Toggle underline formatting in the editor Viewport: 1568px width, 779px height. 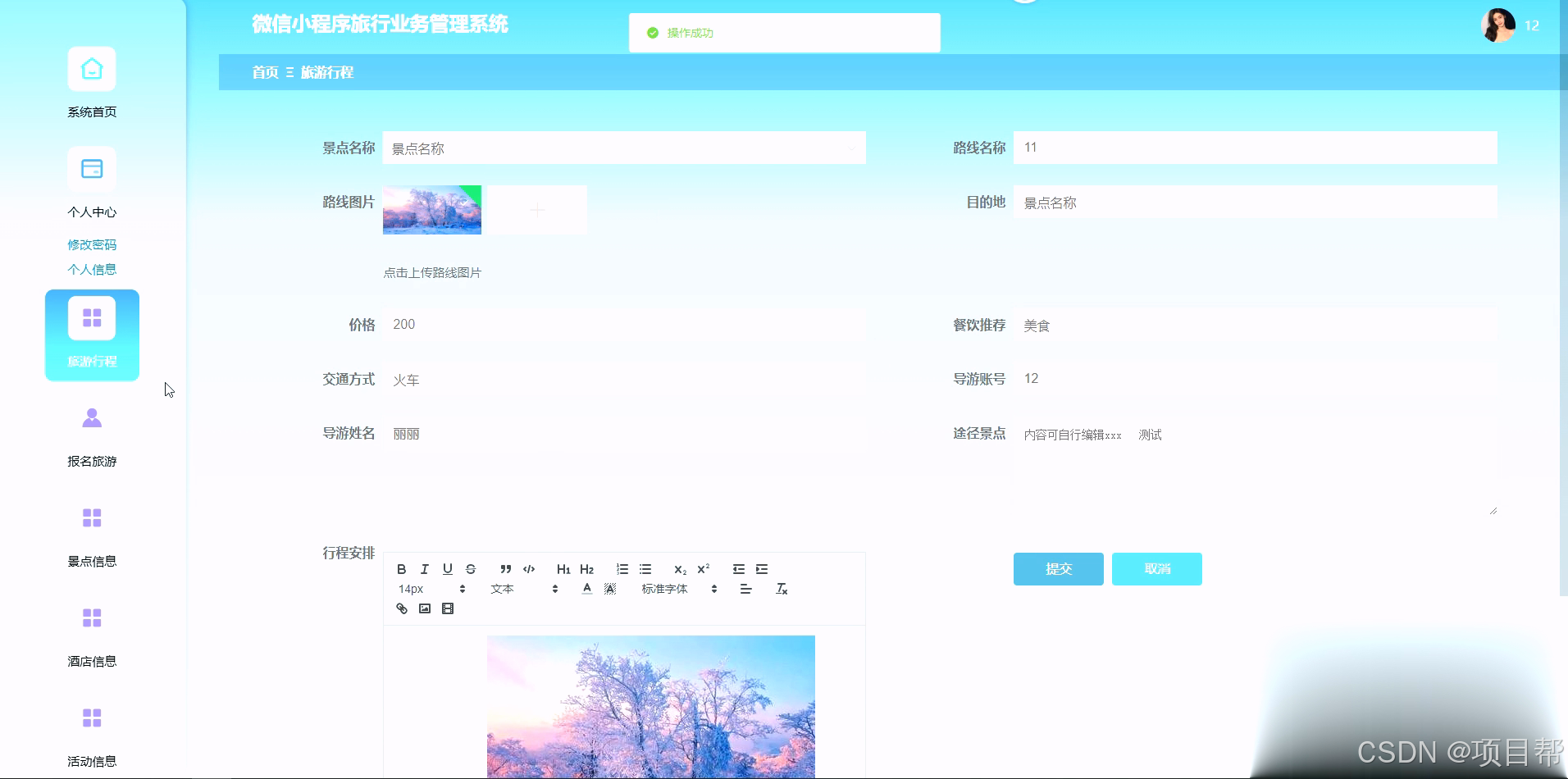coord(447,568)
